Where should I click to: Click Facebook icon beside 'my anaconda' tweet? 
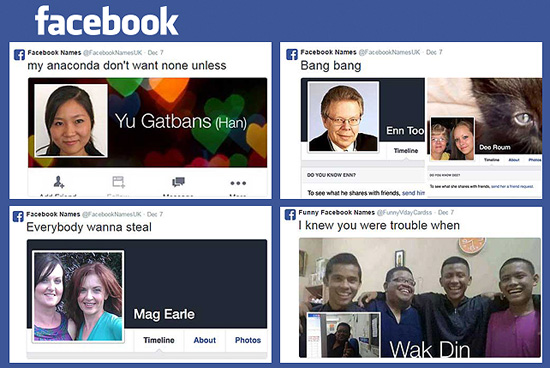tap(19, 55)
